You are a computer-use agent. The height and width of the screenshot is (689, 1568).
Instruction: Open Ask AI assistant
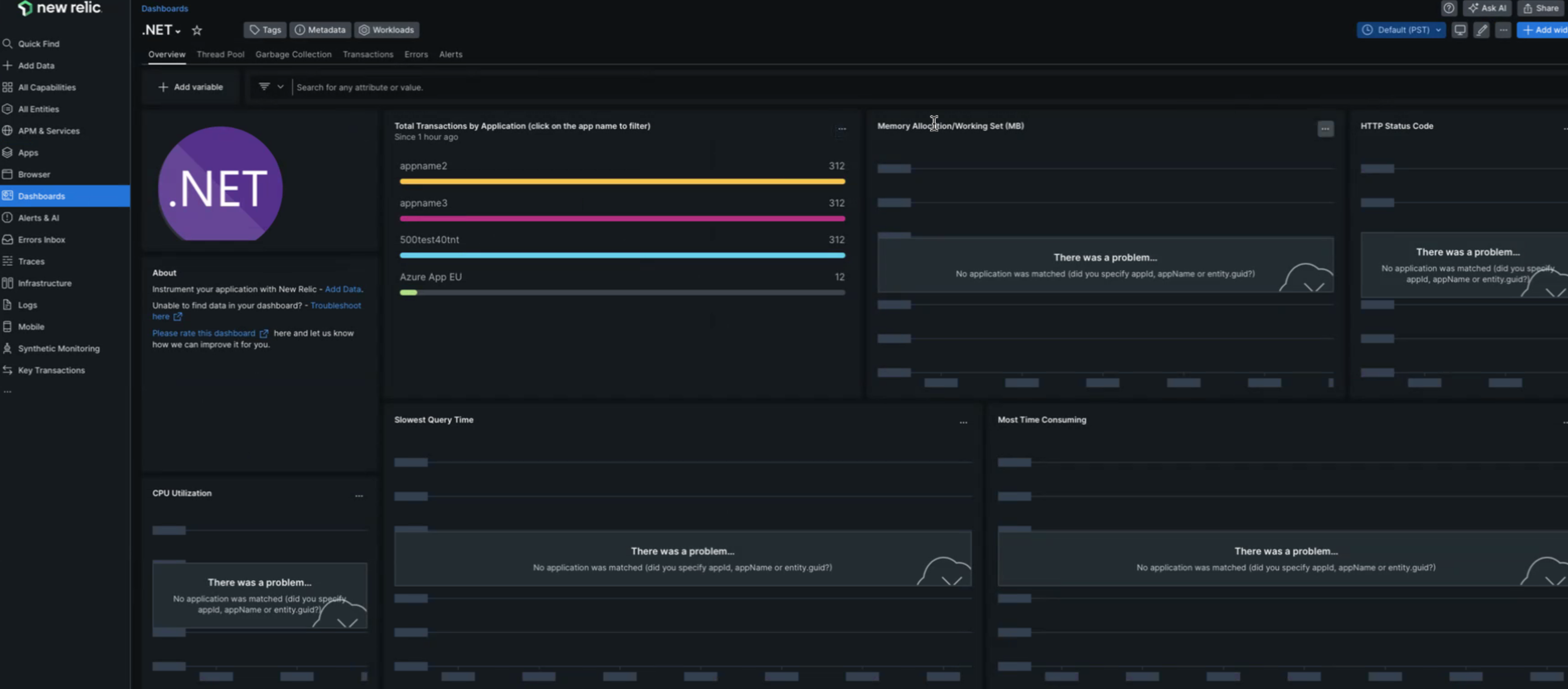click(x=1487, y=8)
